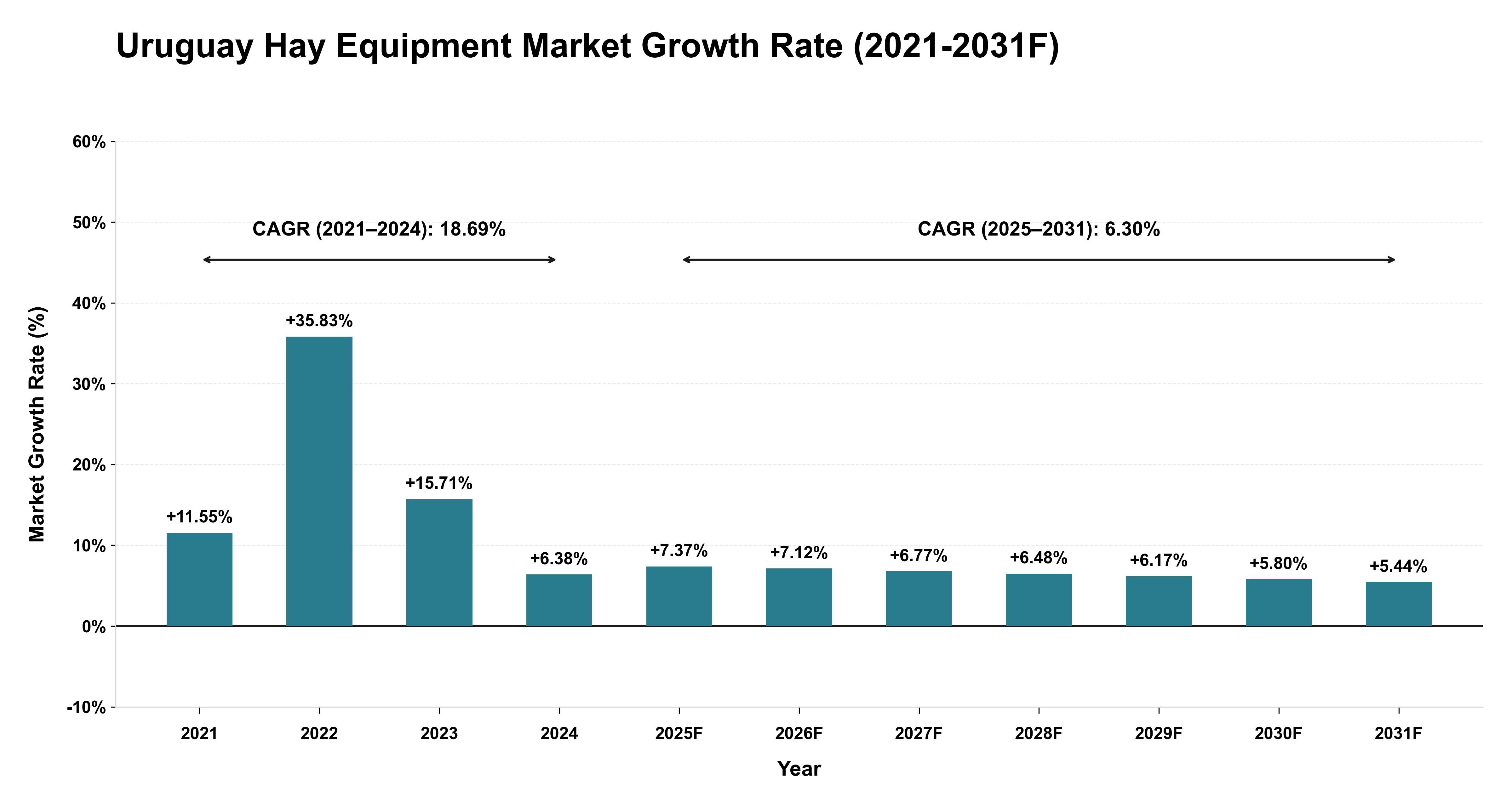This screenshot has width=1512, height=803.
Task: Click the 30% y-axis tick label
Action: pyautogui.click(x=89, y=384)
